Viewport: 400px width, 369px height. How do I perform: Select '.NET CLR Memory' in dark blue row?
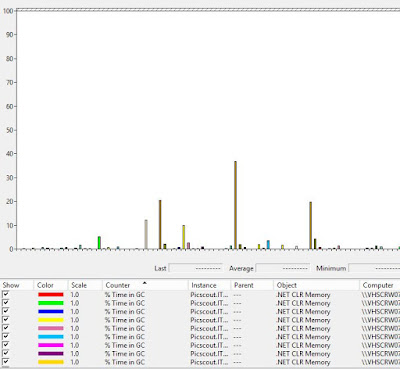pos(303,312)
